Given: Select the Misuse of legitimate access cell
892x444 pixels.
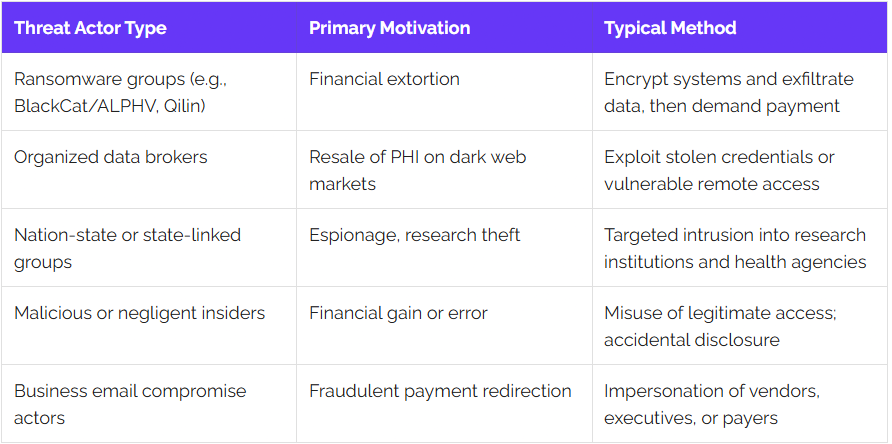Looking at the screenshot, I should pos(740,326).
